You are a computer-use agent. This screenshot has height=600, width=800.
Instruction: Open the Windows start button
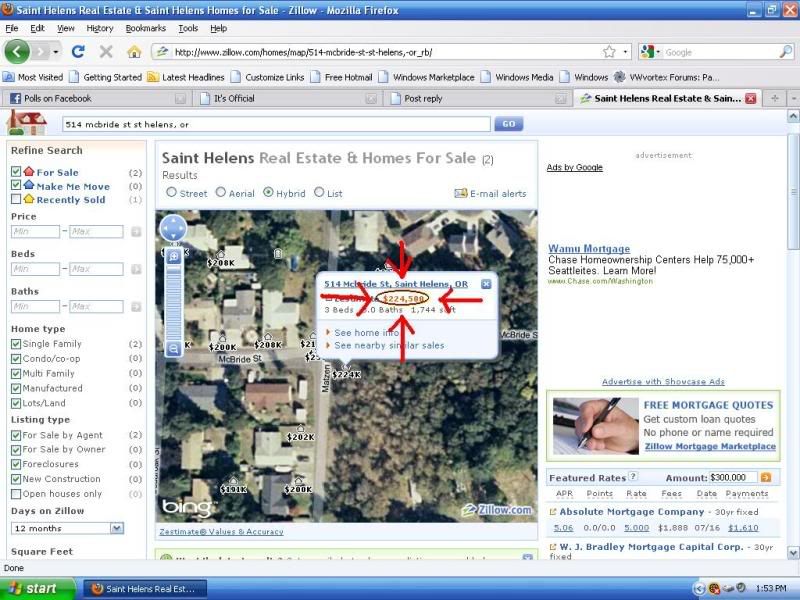[x=38, y=588]
